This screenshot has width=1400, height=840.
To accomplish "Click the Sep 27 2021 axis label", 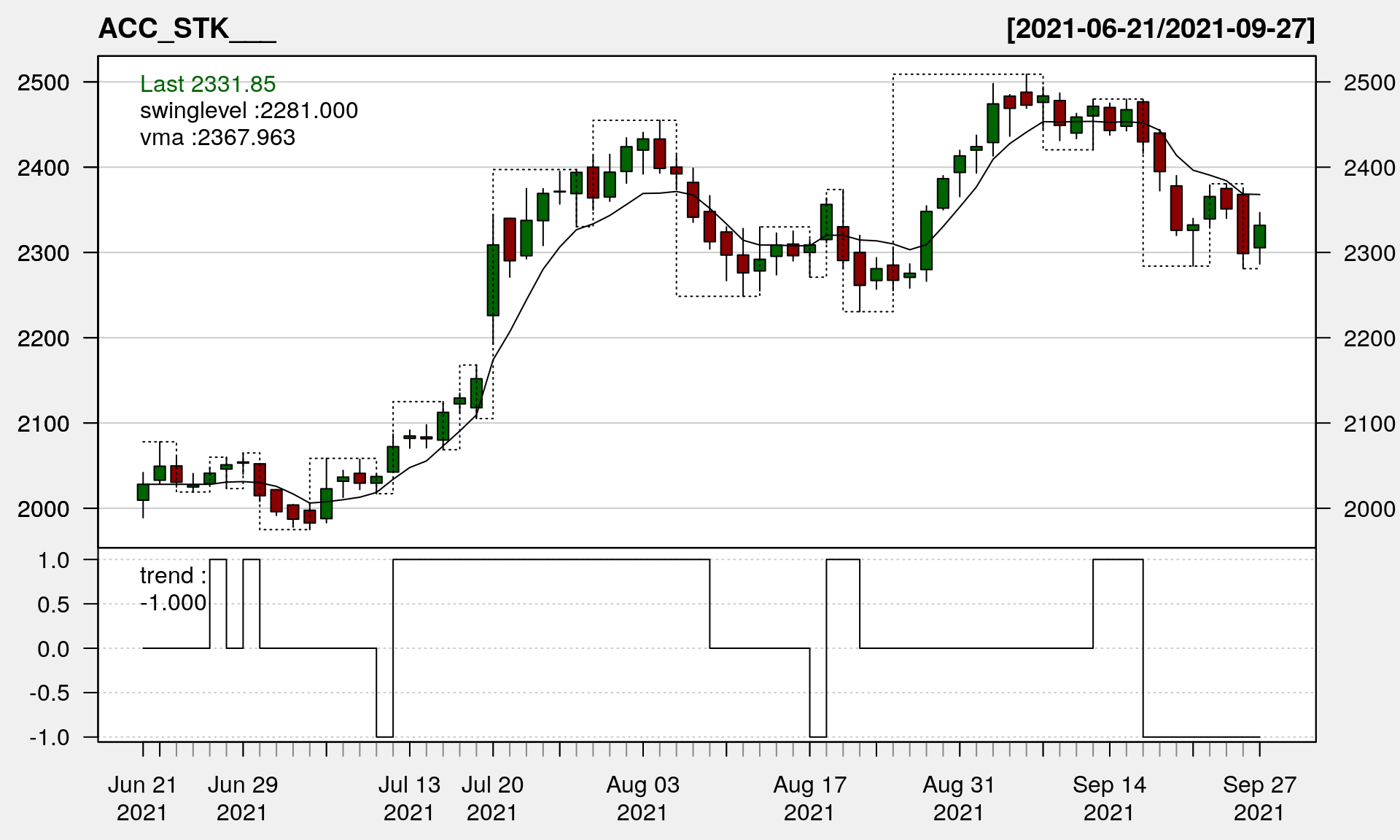I will click(1259, 798).
